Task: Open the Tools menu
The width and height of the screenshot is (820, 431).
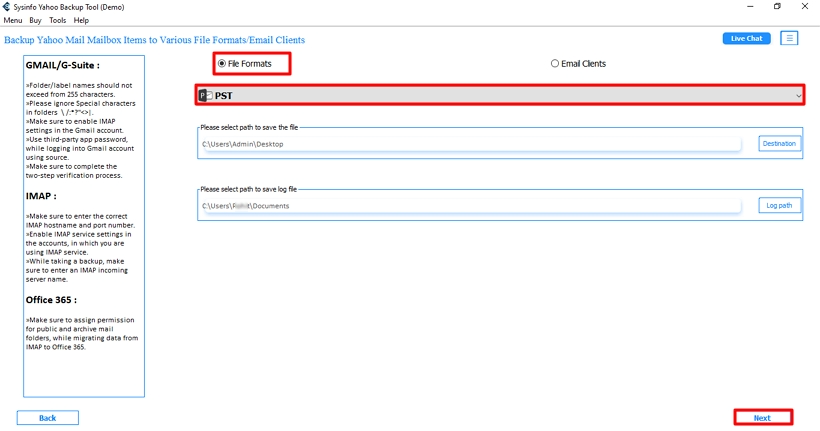Action: coord(58,20)
